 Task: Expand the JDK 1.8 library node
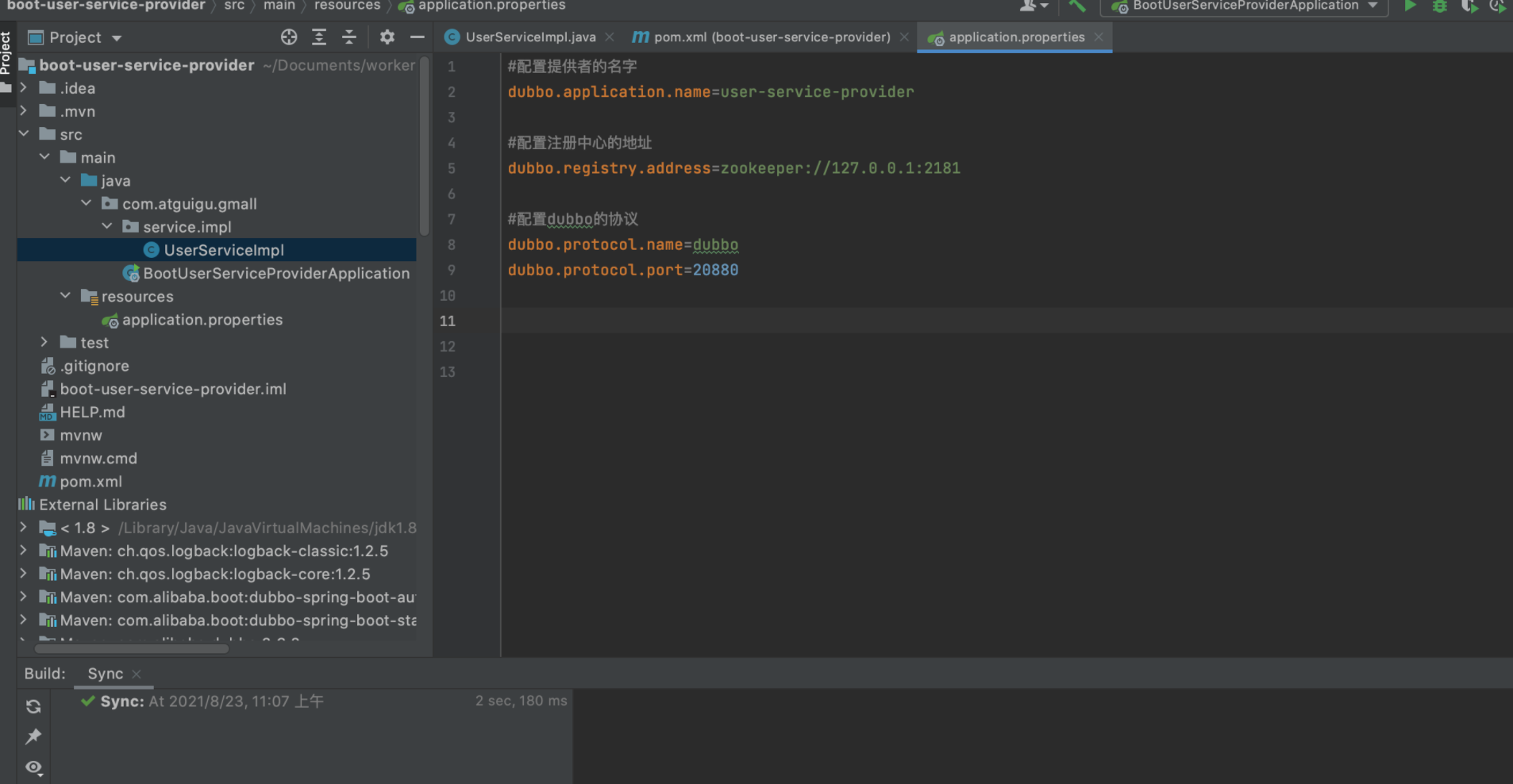click(24, 528)
